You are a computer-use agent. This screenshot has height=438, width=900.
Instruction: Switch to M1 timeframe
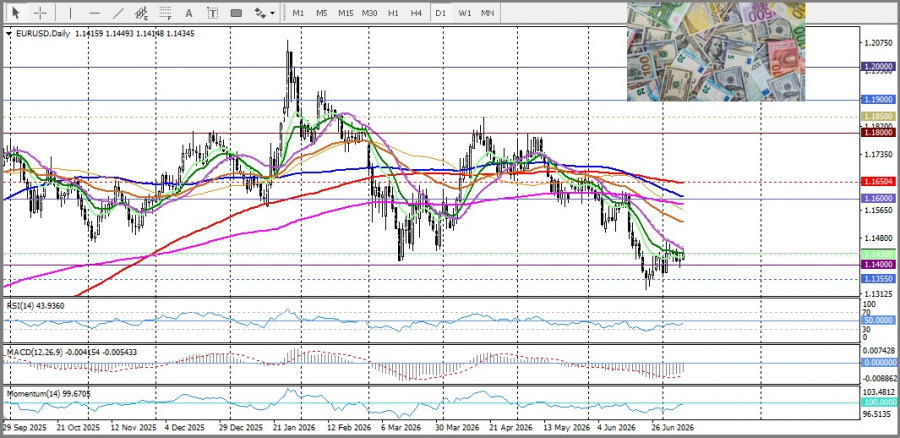(298, 13)
